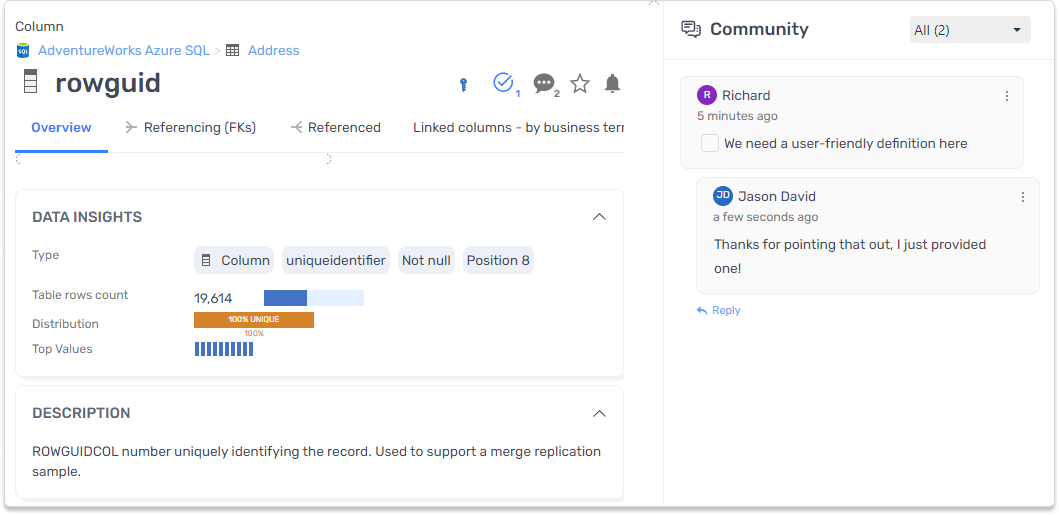This screenshot has height=515, width=1059.
Task: Click the notification bell icon
Action: (x=613, y=84)
